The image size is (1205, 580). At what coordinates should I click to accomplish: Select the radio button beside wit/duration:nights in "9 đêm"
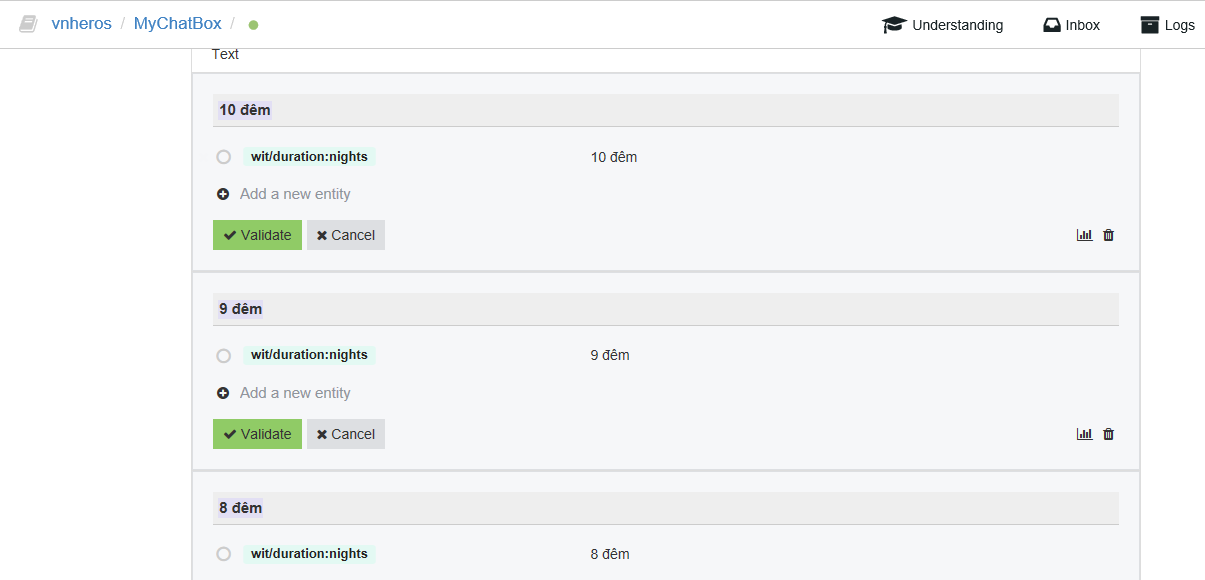pyautogui.click(x=223, y=355)
